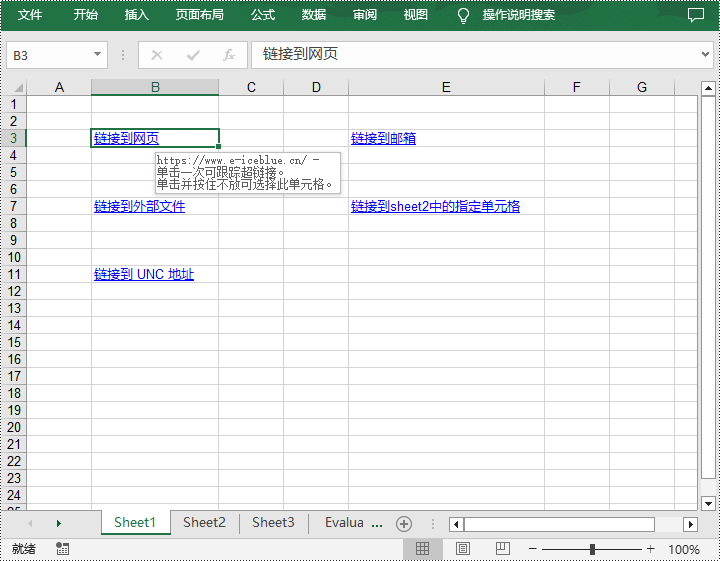Select row 20 header
This screenshot has width=720, height=561.
[x=14, y=427]
